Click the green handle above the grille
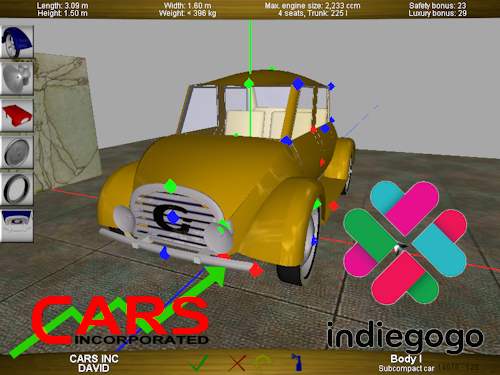The width and height of the screenshot is (500, 375). click(171, 186)
